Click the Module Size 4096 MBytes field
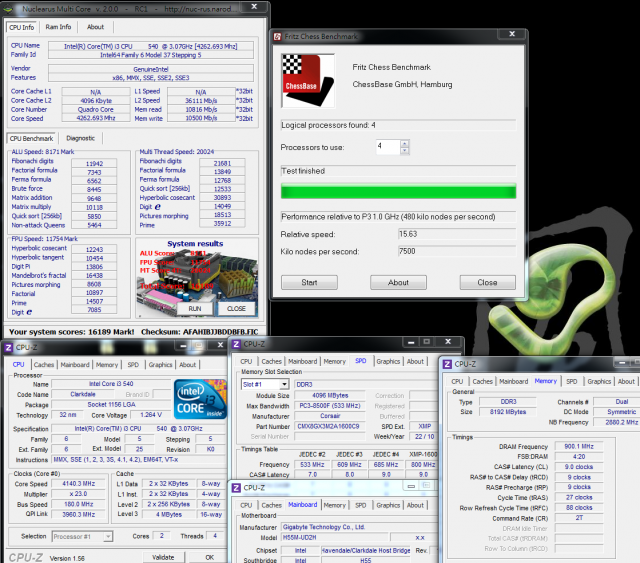 coord(330,395)
